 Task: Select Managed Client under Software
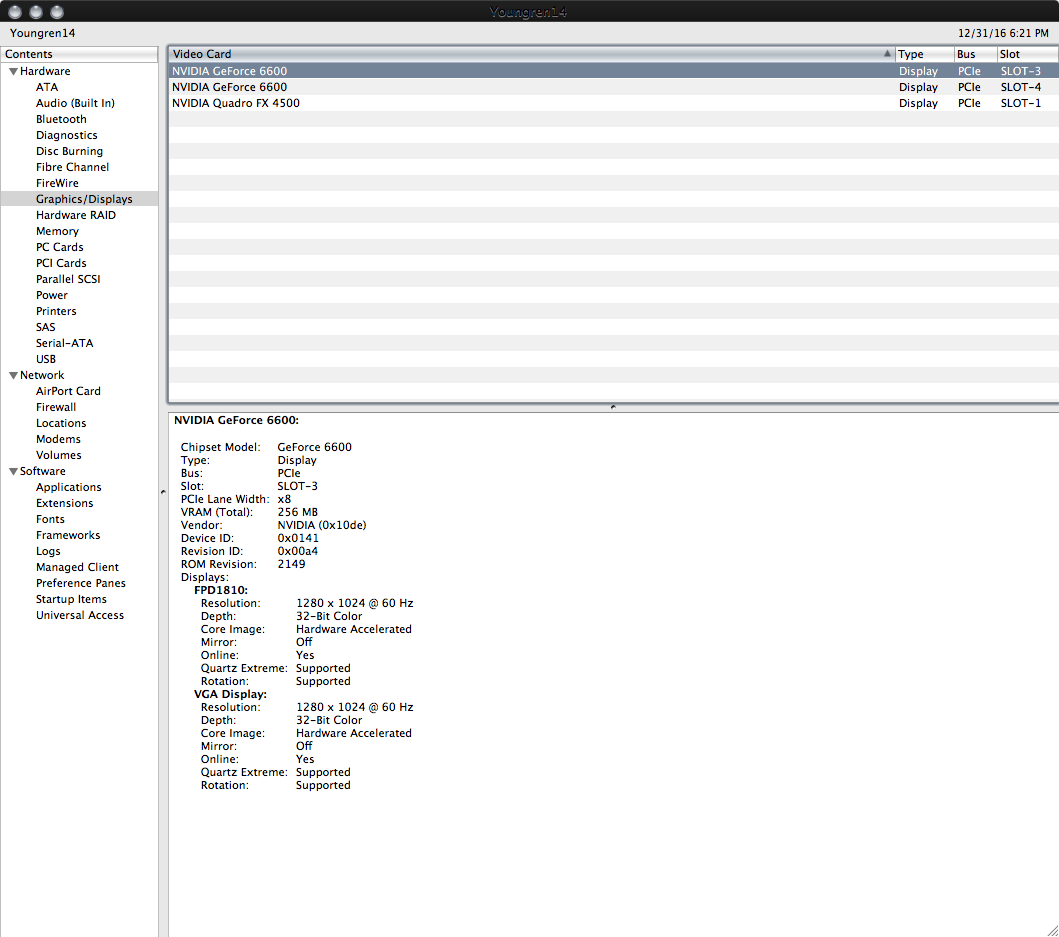pyautogui.click(x=77, y=567)
